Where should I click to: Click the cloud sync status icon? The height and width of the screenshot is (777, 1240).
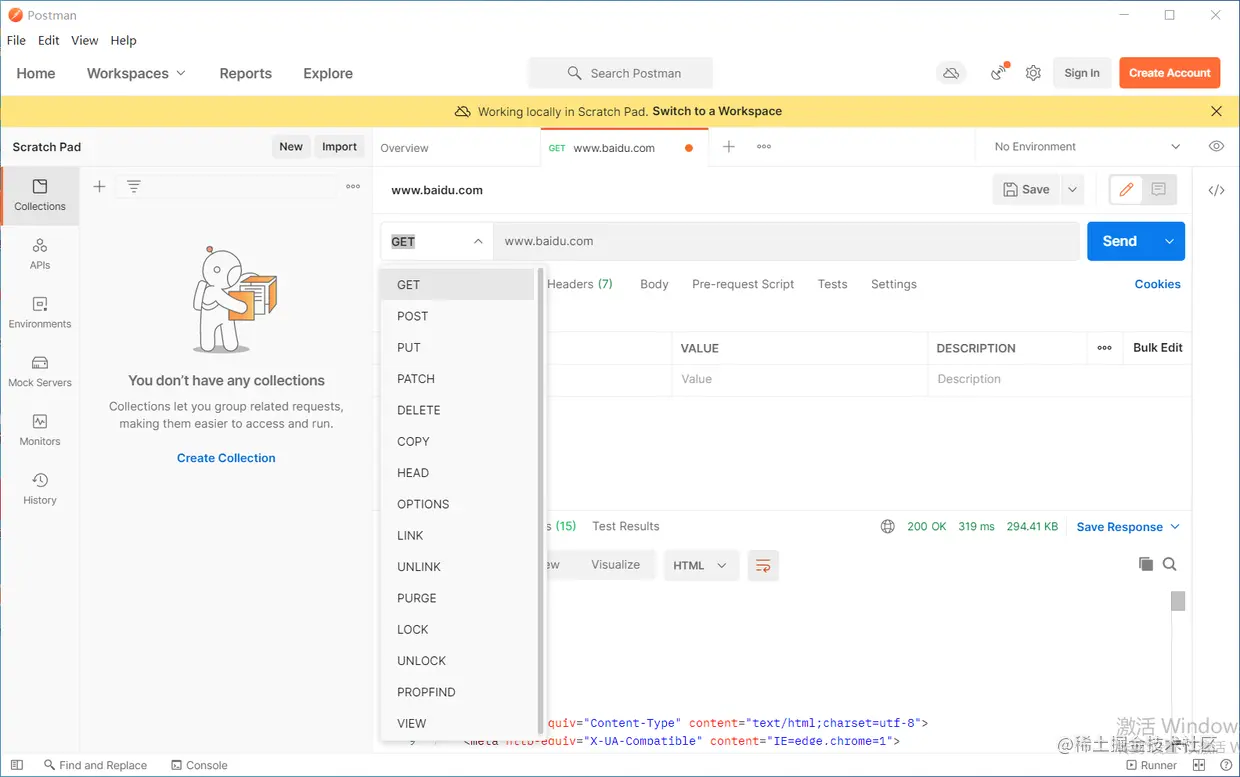click(951, 73)
